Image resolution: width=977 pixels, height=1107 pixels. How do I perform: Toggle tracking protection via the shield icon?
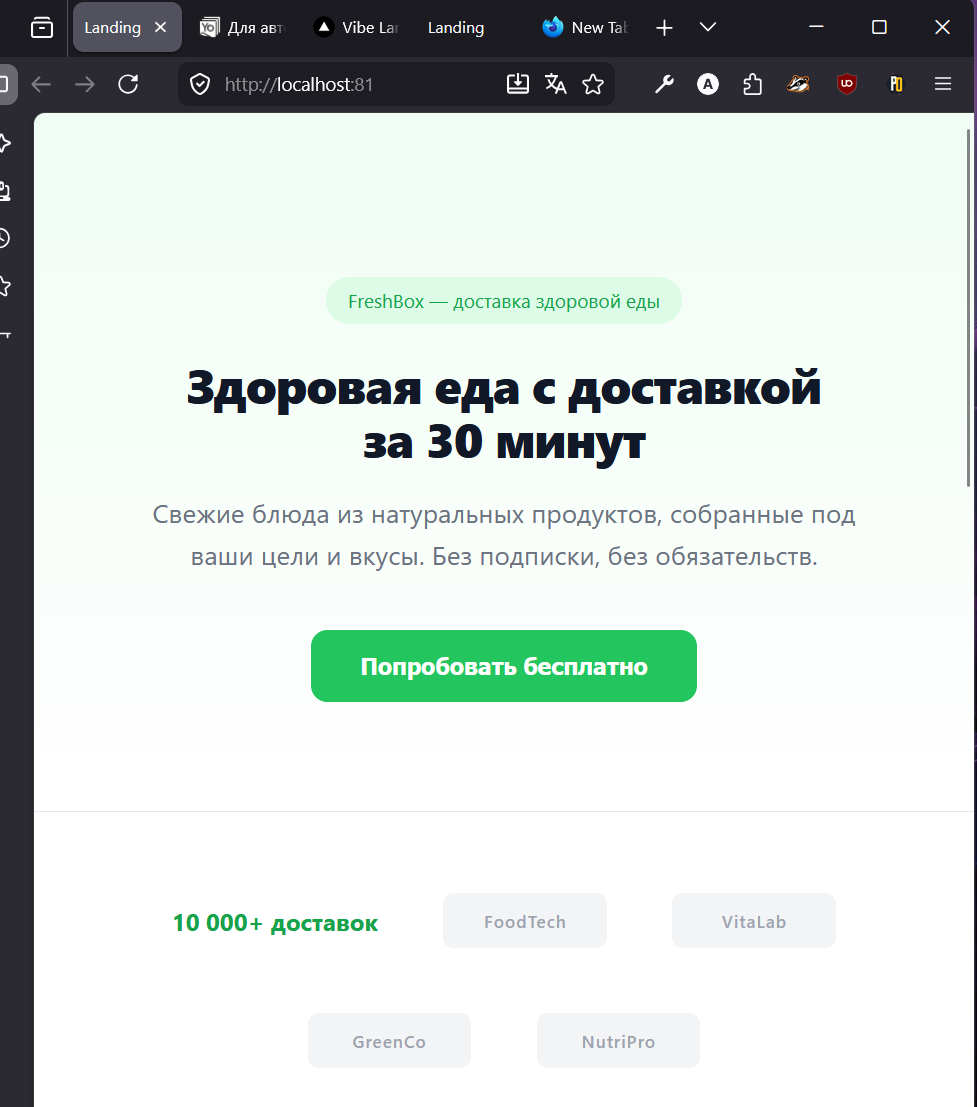[199, 84]
